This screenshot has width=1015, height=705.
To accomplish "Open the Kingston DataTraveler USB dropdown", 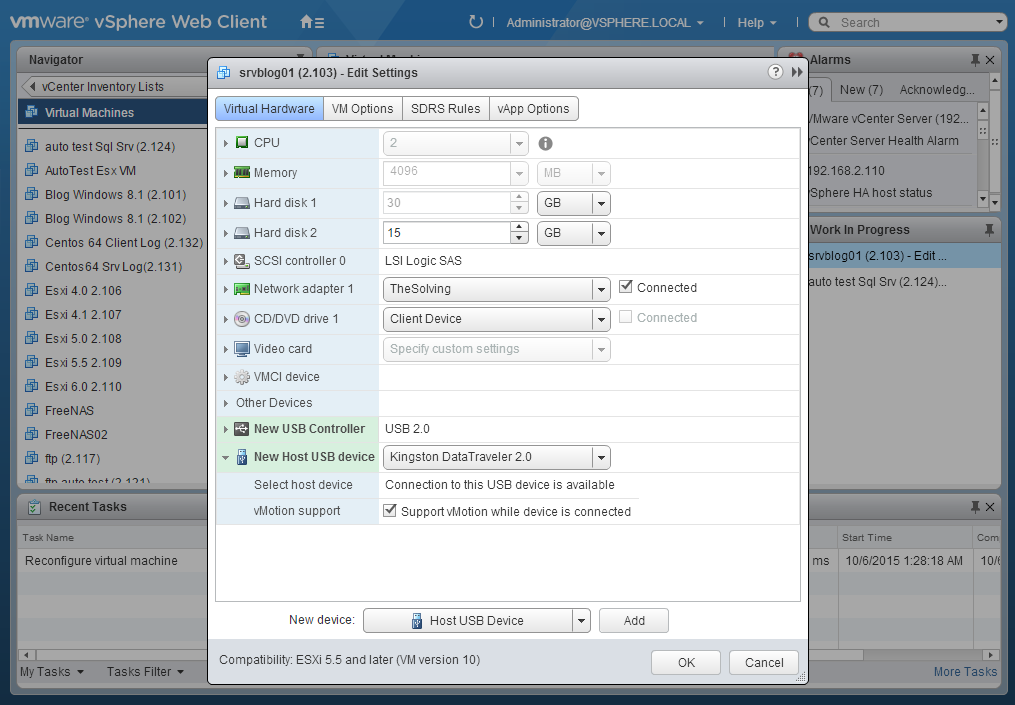I will (496, 457).
